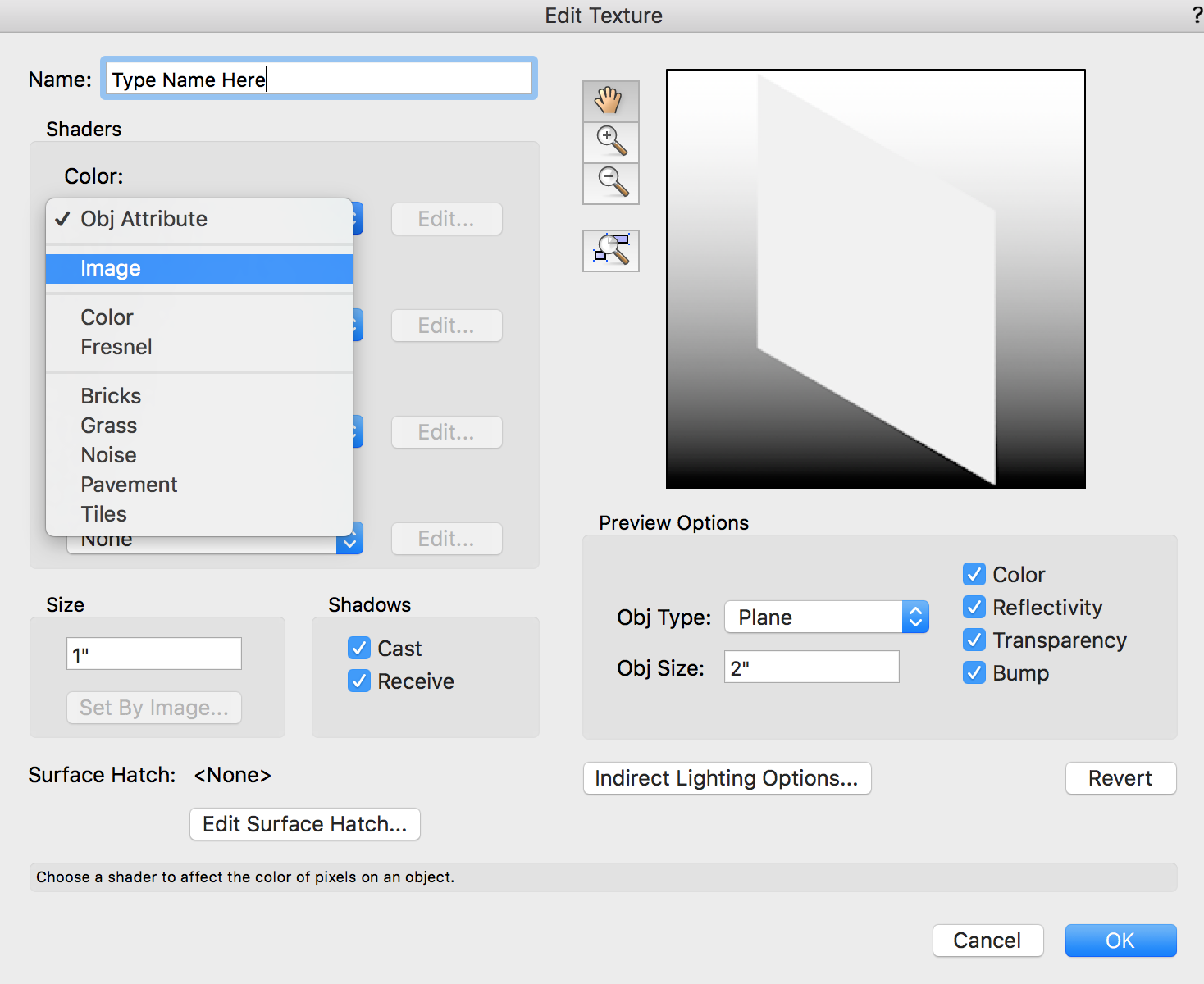Uncheck the Receive shadows option
The image size is (1204, 984).
pos(359,681)
